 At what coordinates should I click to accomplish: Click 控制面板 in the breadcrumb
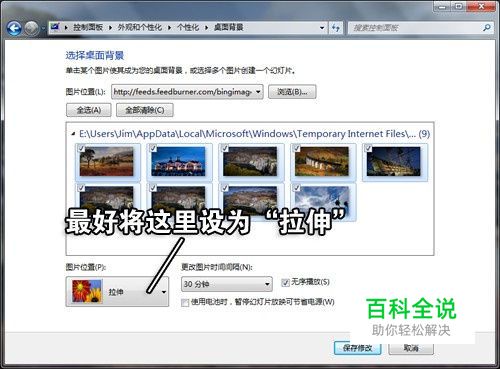click(x=88, y=27)
